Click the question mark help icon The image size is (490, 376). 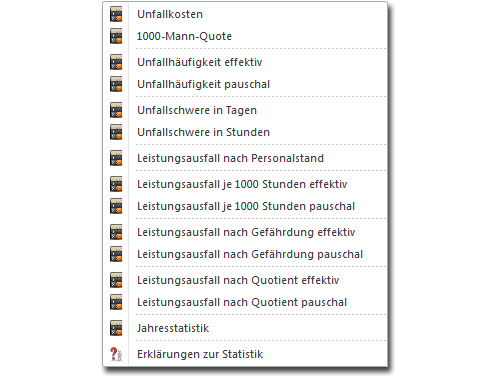(116, 354)
